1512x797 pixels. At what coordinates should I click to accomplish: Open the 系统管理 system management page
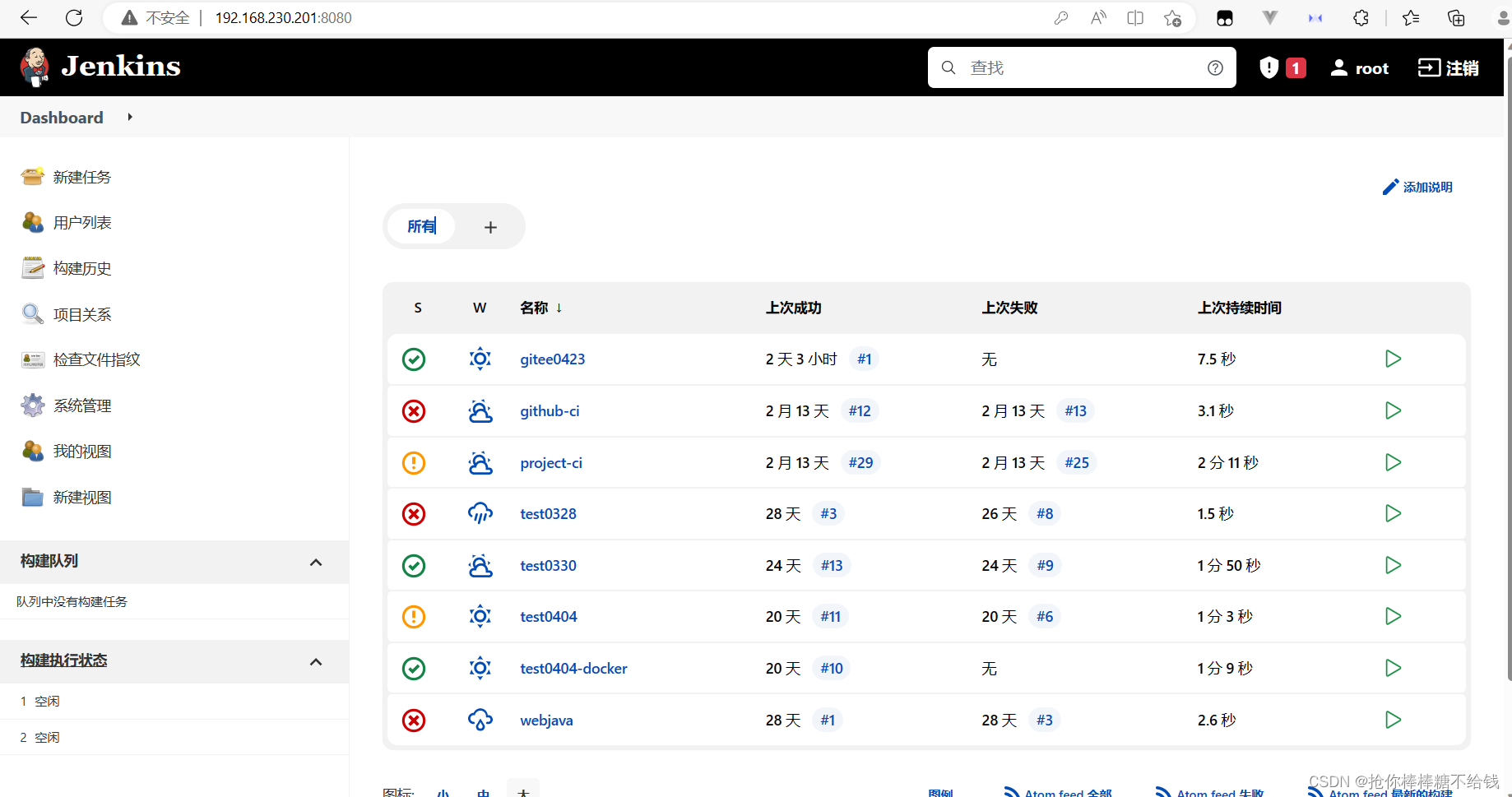coord(81,405)
